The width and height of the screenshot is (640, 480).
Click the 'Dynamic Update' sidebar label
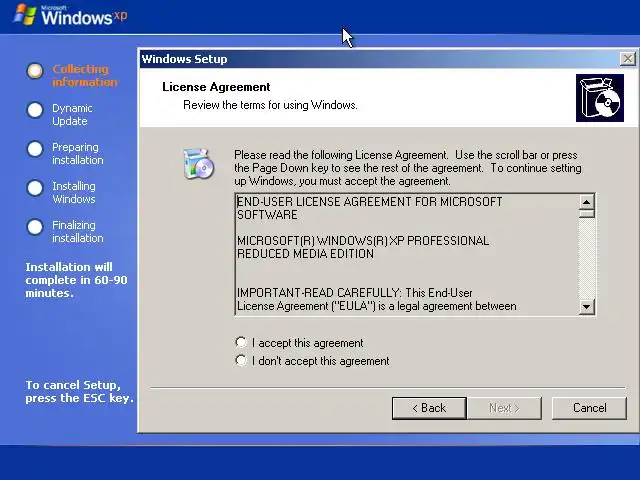(72, 115)
